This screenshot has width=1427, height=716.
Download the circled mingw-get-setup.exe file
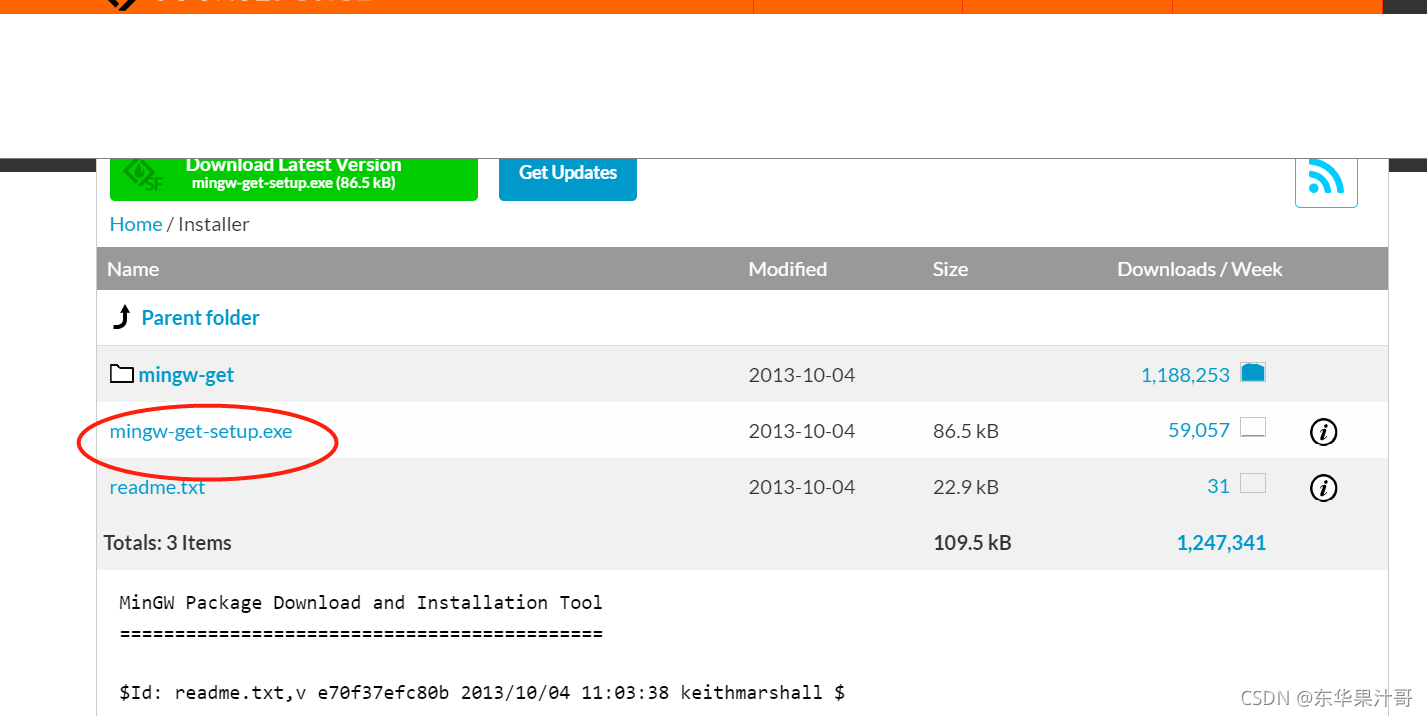[x=200, y=431]
